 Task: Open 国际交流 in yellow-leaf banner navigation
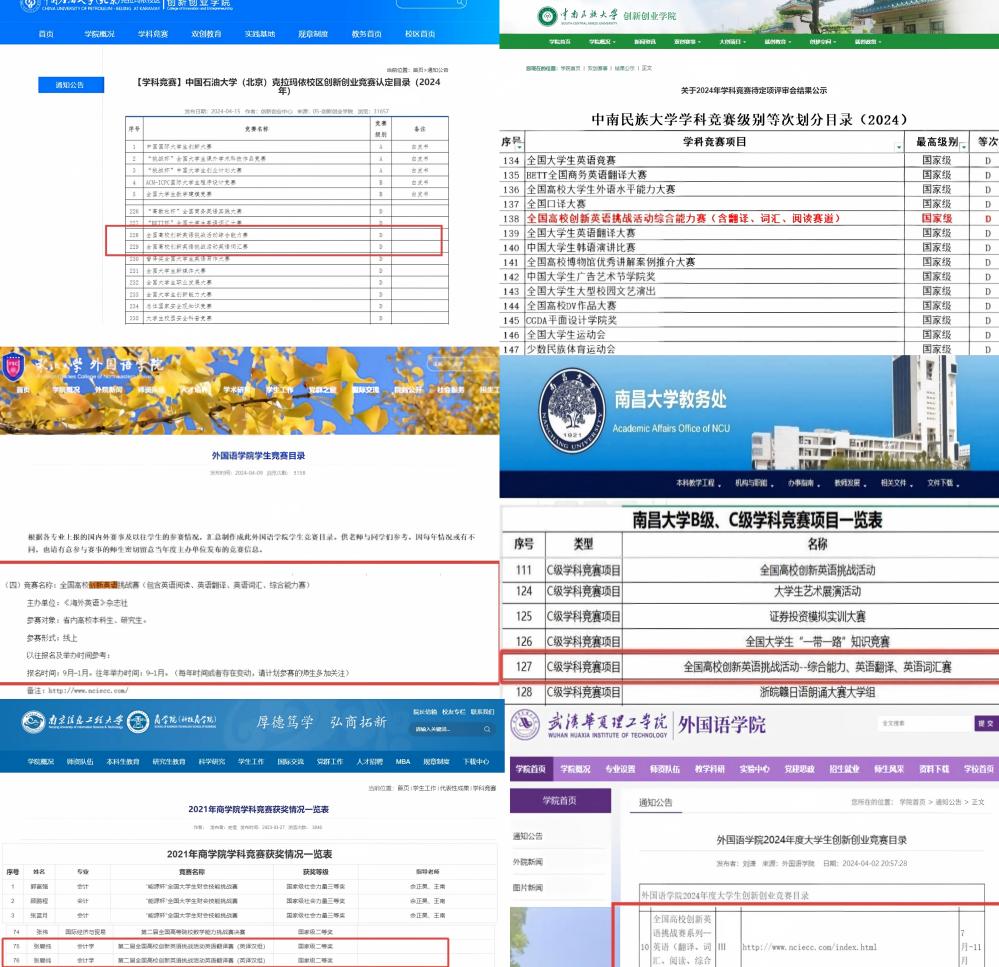[x=365, y=389]
